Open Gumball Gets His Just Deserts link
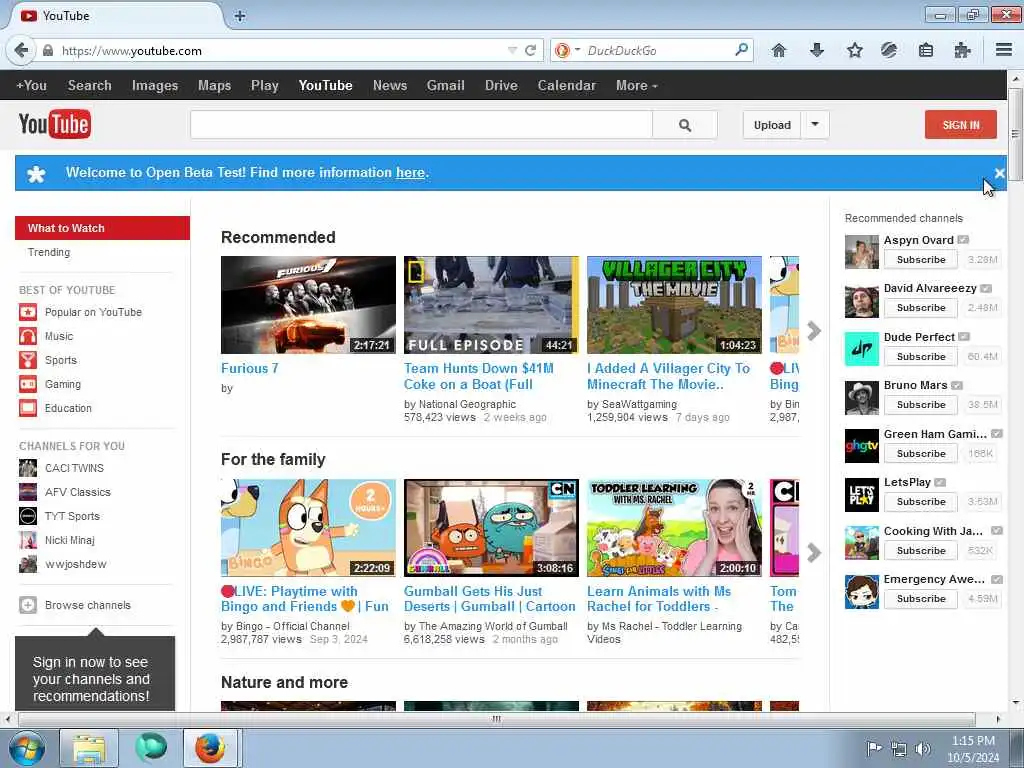 [x=489, y=599]
